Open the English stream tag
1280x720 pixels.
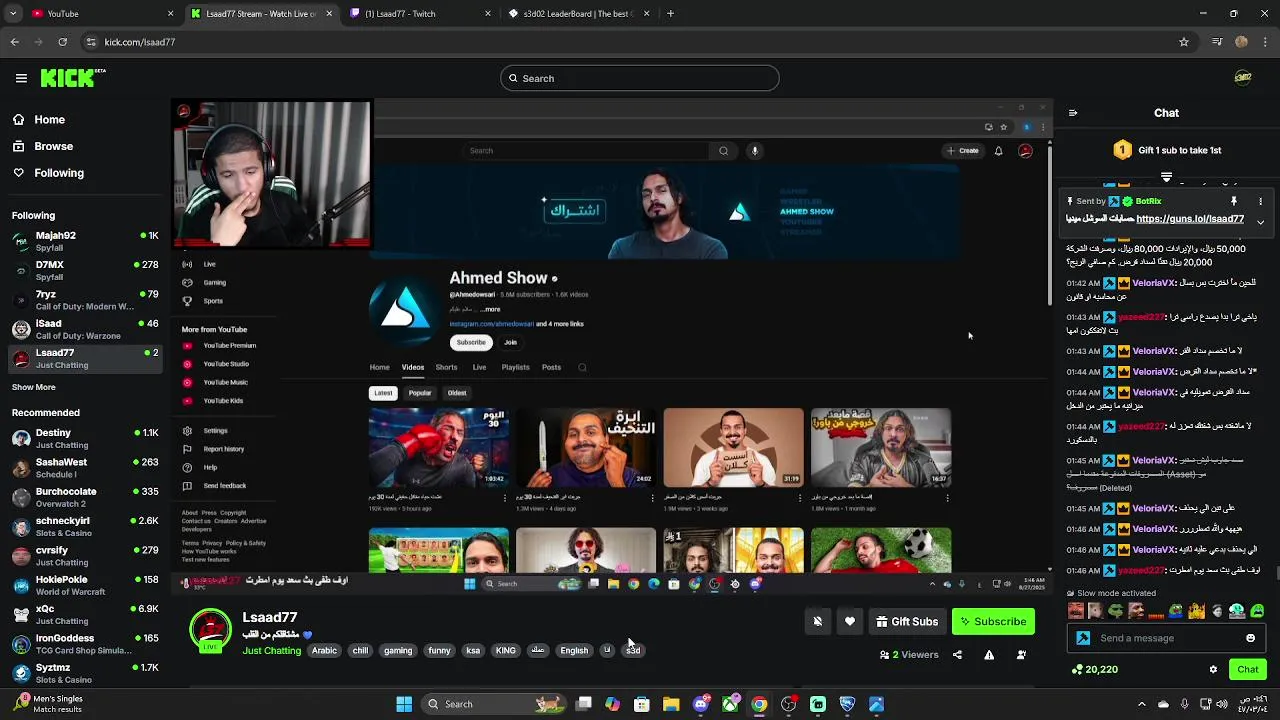(574, 650)
